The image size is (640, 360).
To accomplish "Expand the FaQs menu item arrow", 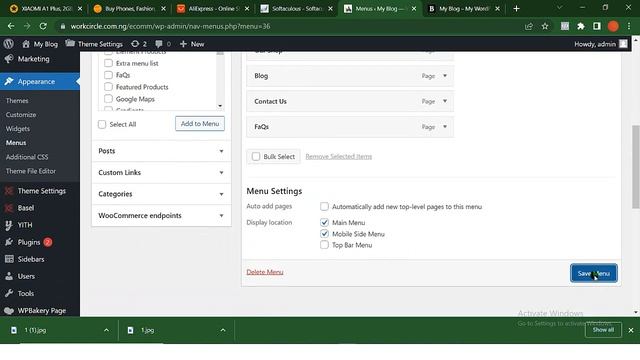I will [445, 127].
